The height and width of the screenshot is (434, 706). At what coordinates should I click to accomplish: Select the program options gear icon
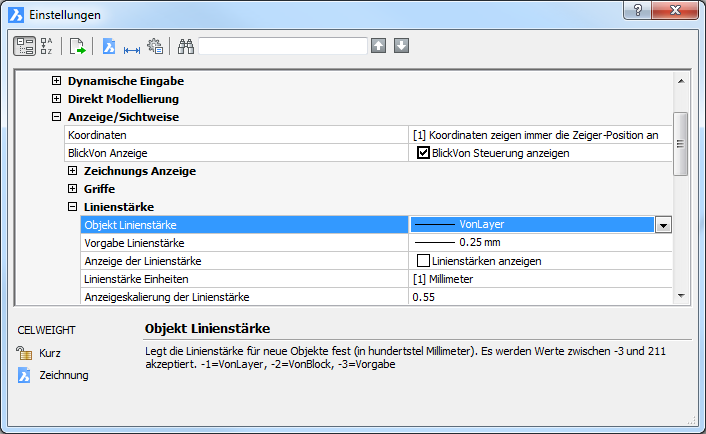pyautogui.click(x=155, y=46)
